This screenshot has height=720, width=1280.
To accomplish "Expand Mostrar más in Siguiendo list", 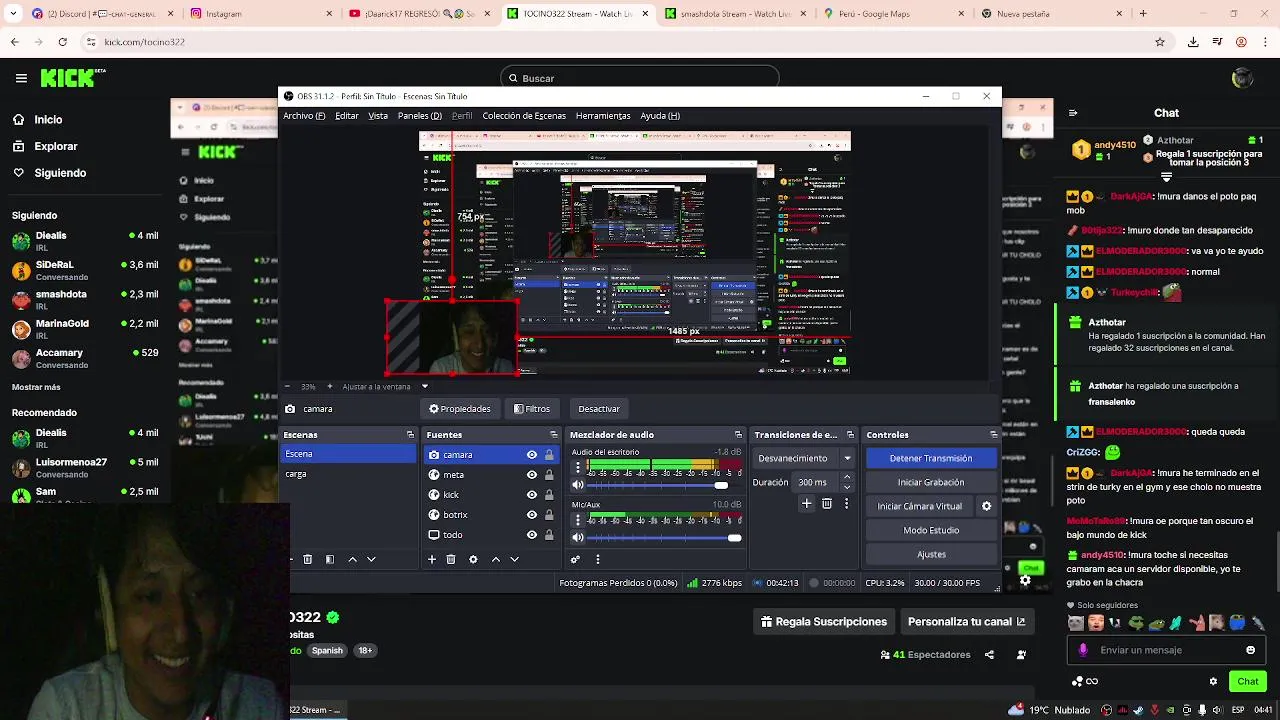I will pos(36,387).
